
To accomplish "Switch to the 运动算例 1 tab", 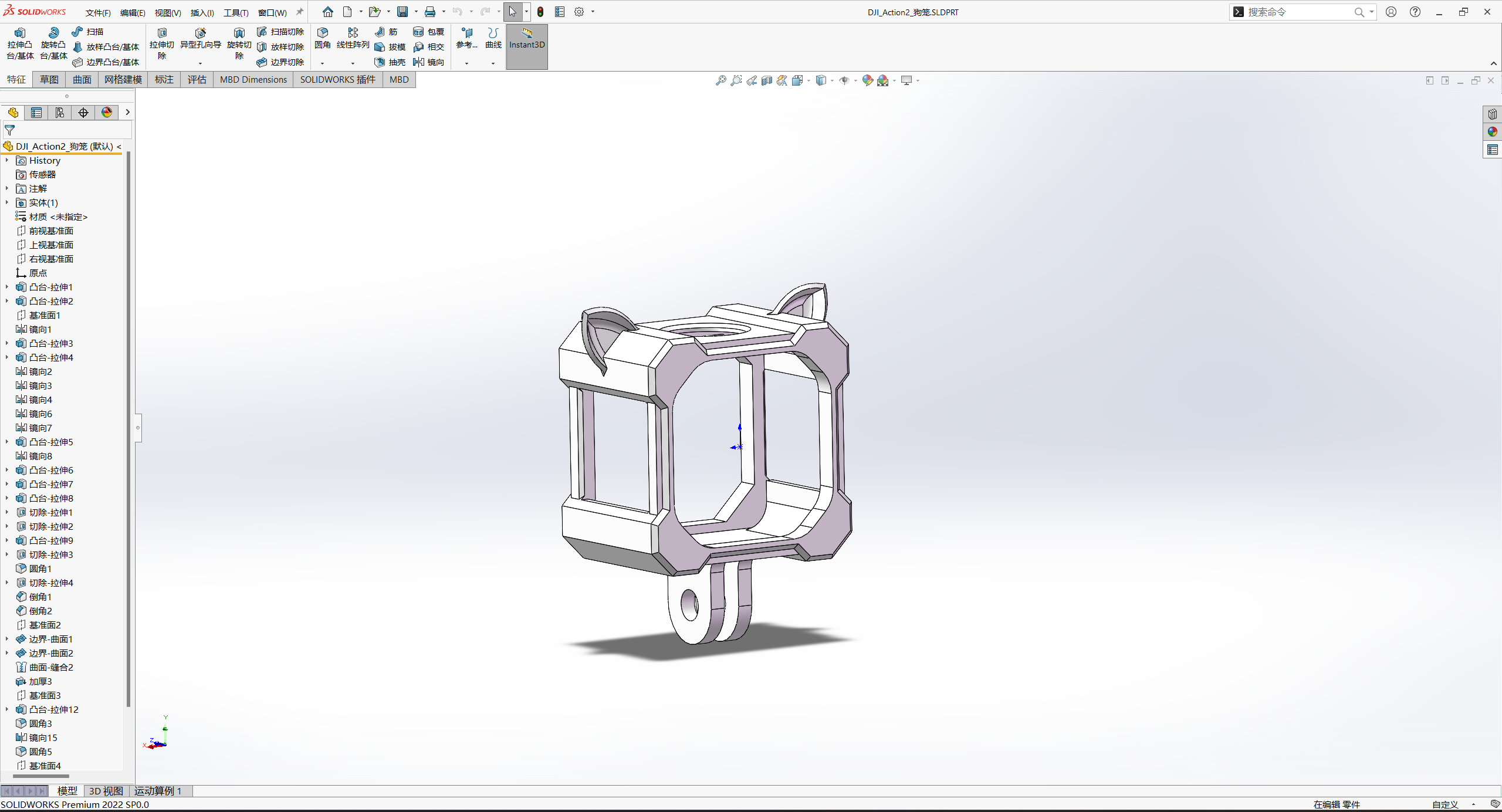I will [x=158, y=791].
